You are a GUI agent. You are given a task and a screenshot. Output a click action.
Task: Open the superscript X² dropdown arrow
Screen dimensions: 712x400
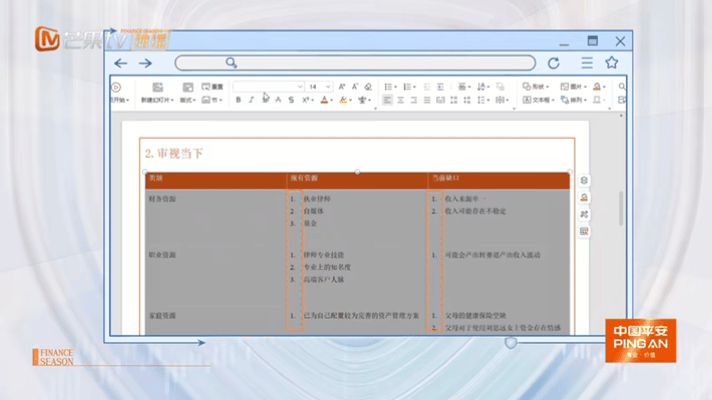click(312, 100)
